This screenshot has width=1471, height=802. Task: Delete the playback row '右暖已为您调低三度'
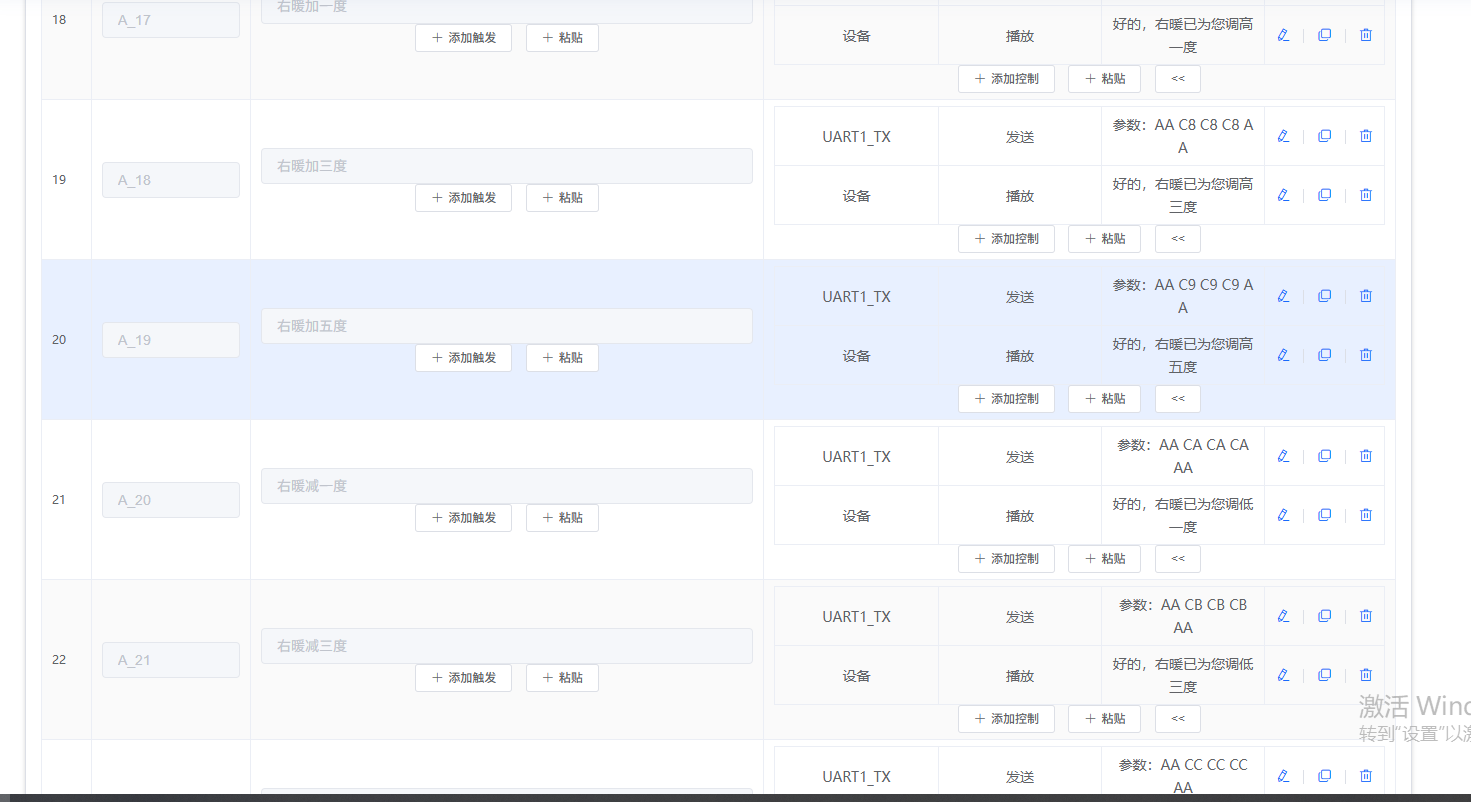[x=1365, y=675]
